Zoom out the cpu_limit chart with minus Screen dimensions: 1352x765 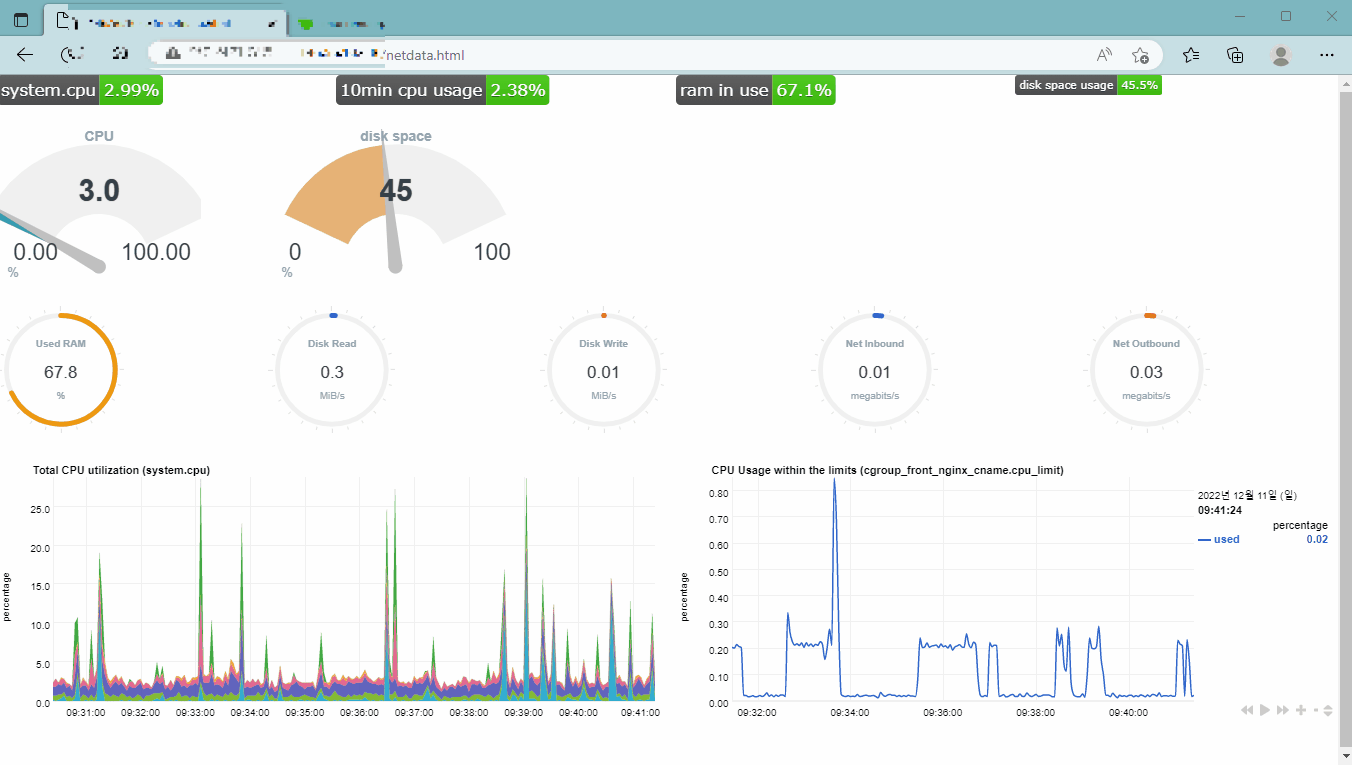point(1316,710)
